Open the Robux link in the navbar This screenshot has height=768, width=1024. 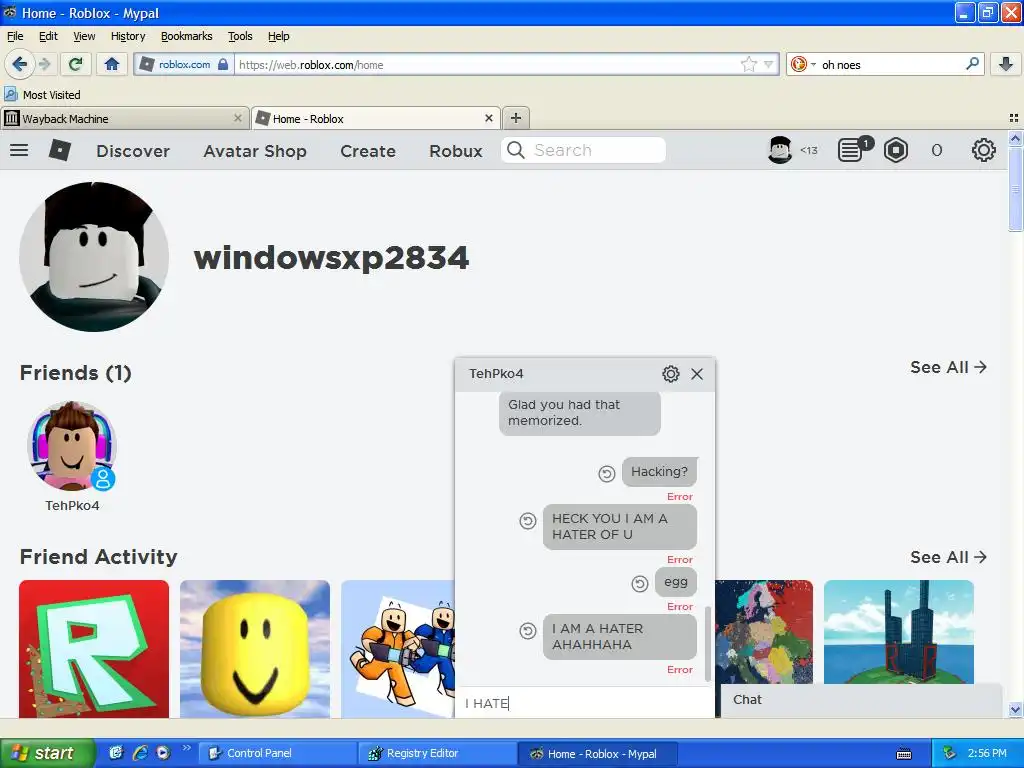[456, 151]
